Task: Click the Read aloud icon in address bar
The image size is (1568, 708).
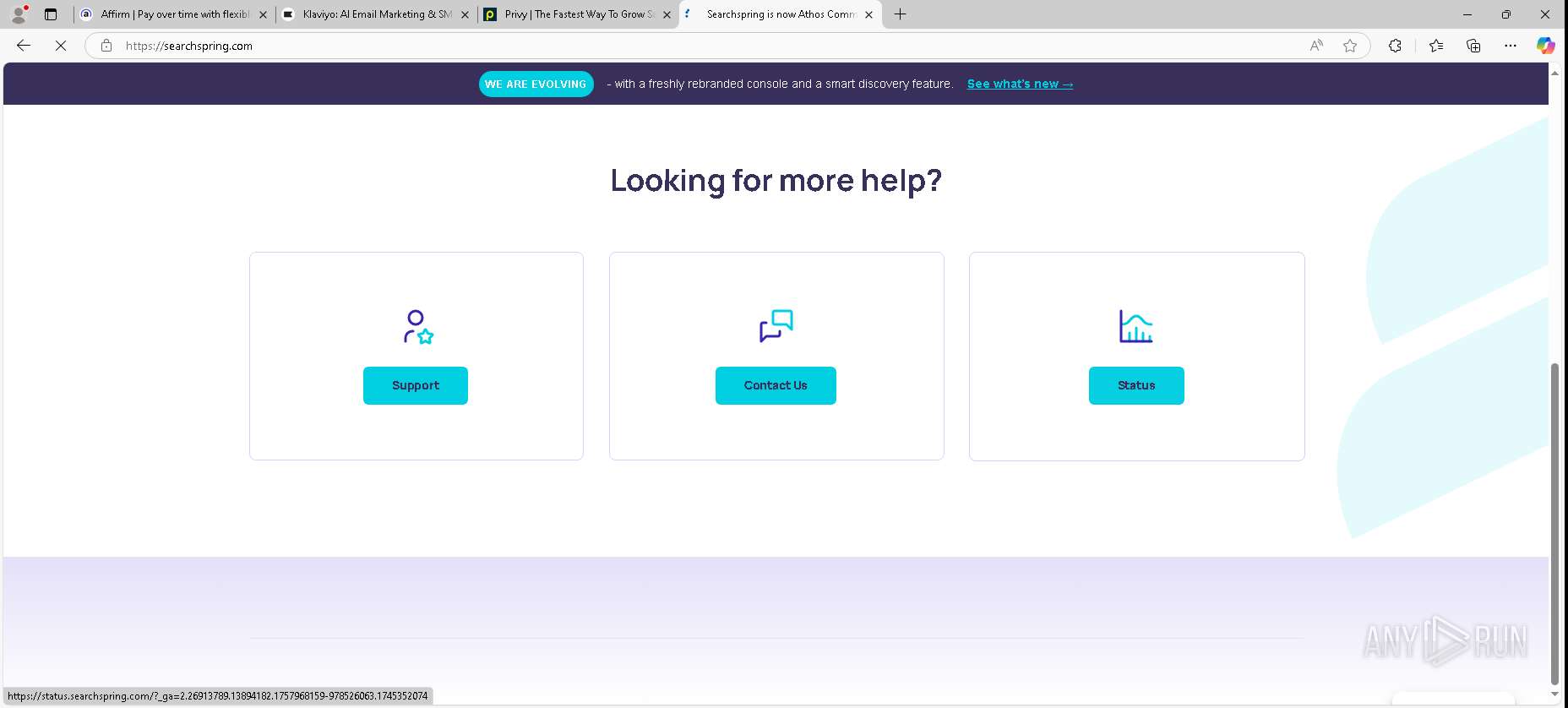Action: [1316, 46]
